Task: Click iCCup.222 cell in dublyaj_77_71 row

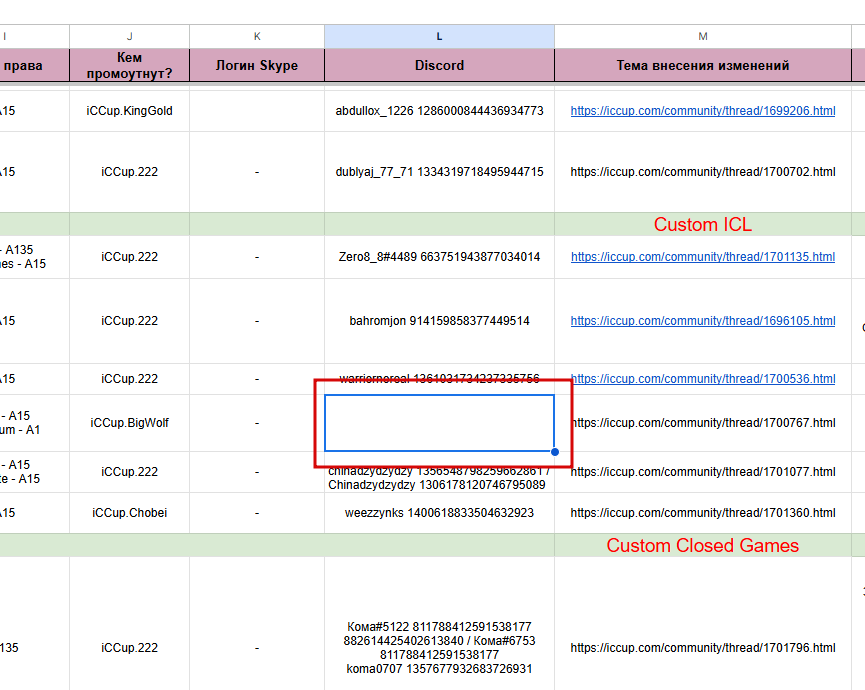Action: 130,172
